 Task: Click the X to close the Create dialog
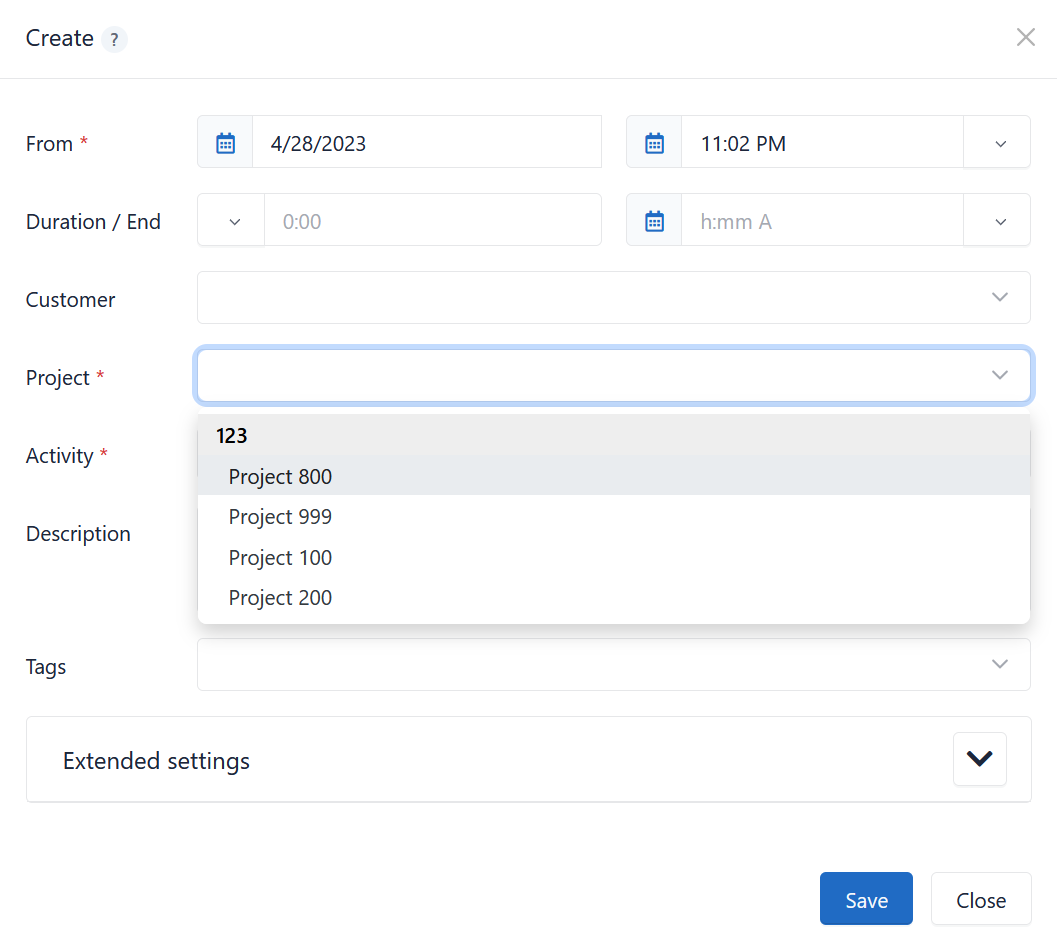(1025, 37)
